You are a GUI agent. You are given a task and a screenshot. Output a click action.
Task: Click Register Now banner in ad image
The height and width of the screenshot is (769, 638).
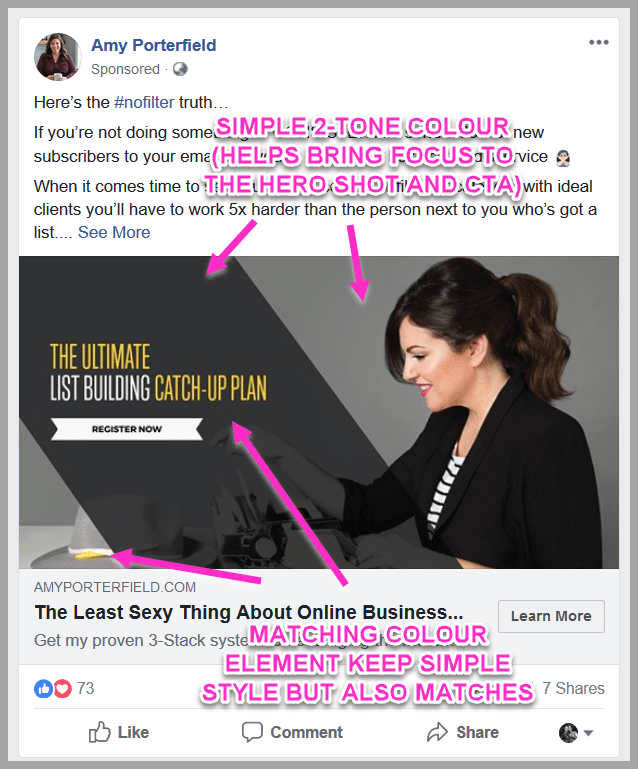(x=127, y=429)
